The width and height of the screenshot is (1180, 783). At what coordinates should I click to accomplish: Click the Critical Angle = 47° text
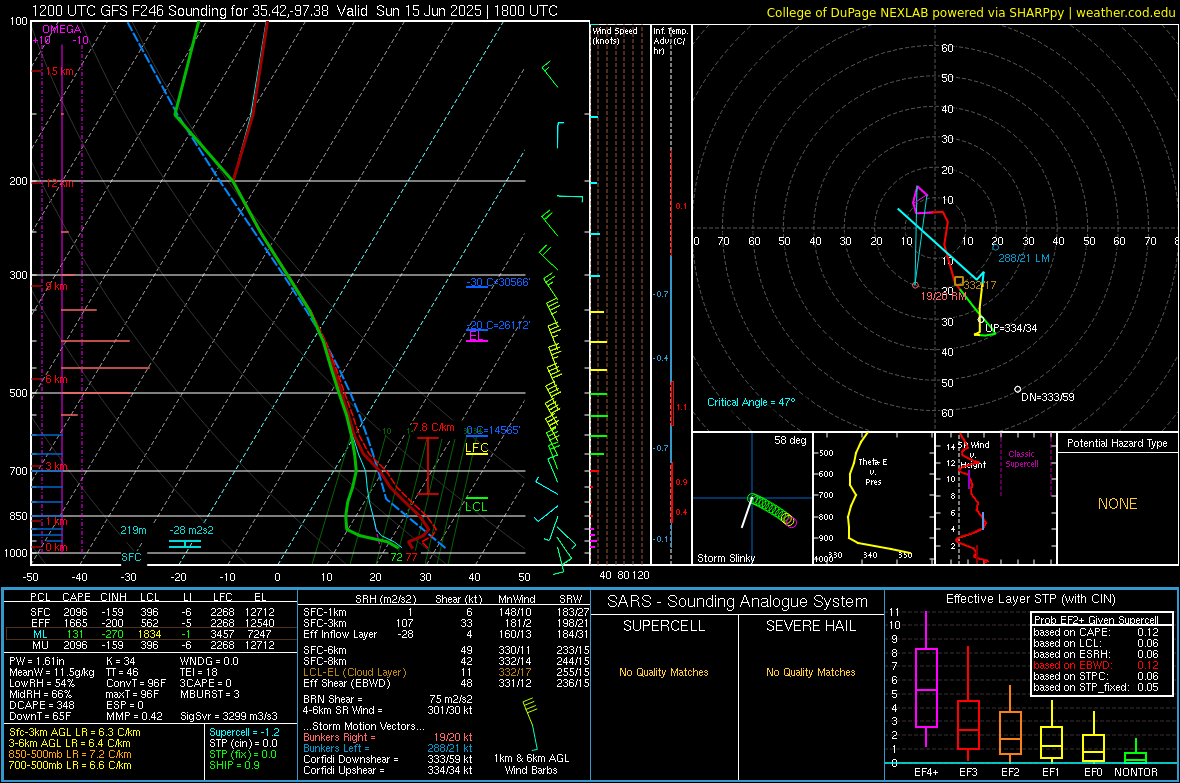tap(750, 402)
